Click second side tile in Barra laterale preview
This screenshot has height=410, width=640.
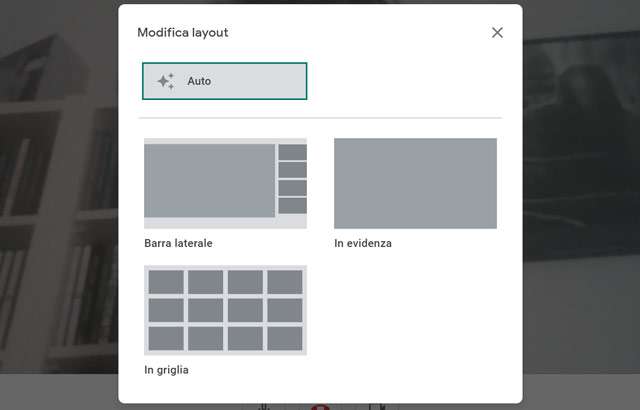[x=292, y=170]
